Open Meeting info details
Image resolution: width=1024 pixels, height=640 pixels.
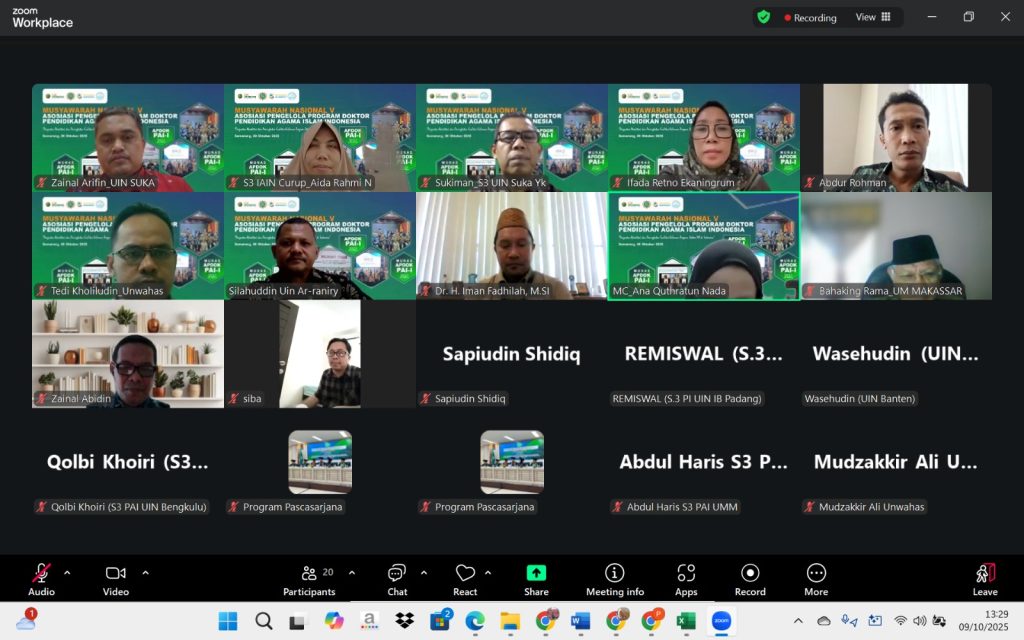(614, 579)
